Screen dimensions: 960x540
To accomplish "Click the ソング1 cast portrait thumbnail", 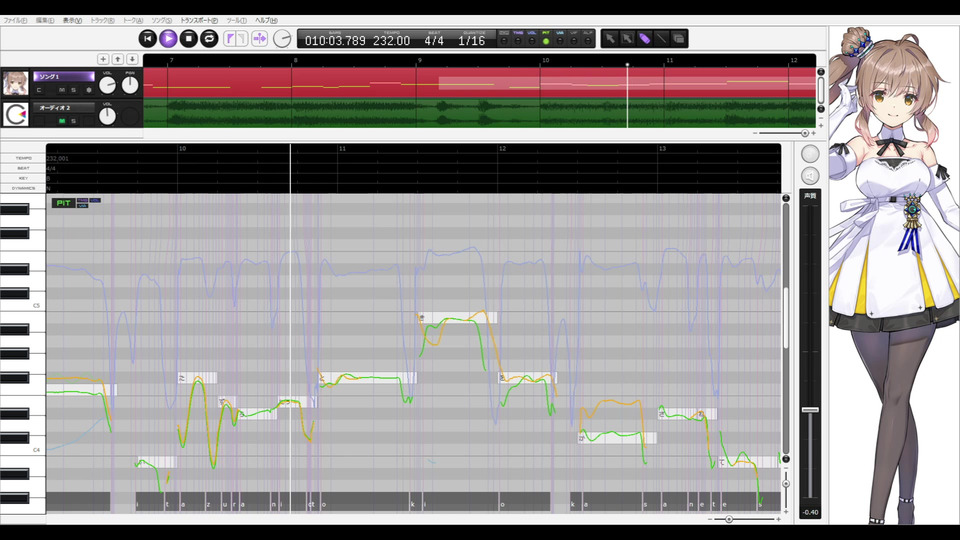I will point(15,83).
